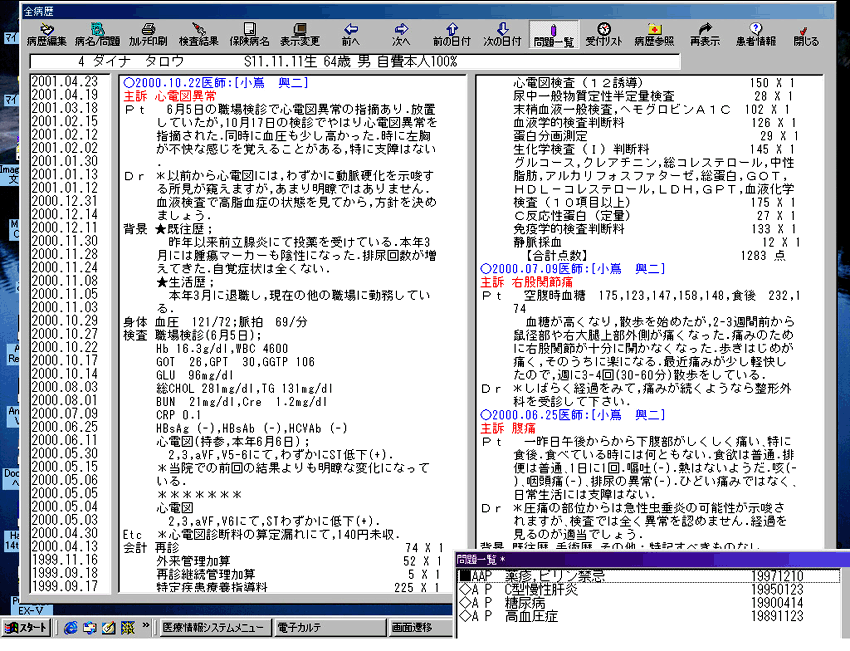
Task: Click the 2000.07.09 record header
Action: (572, 269)
